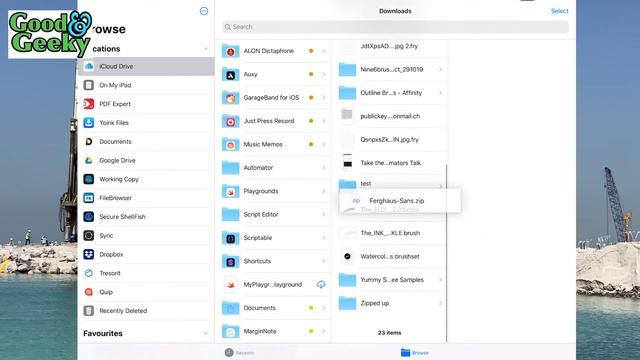Open Secure ShellFish location

pyautogui.click(x=146, y=216)
